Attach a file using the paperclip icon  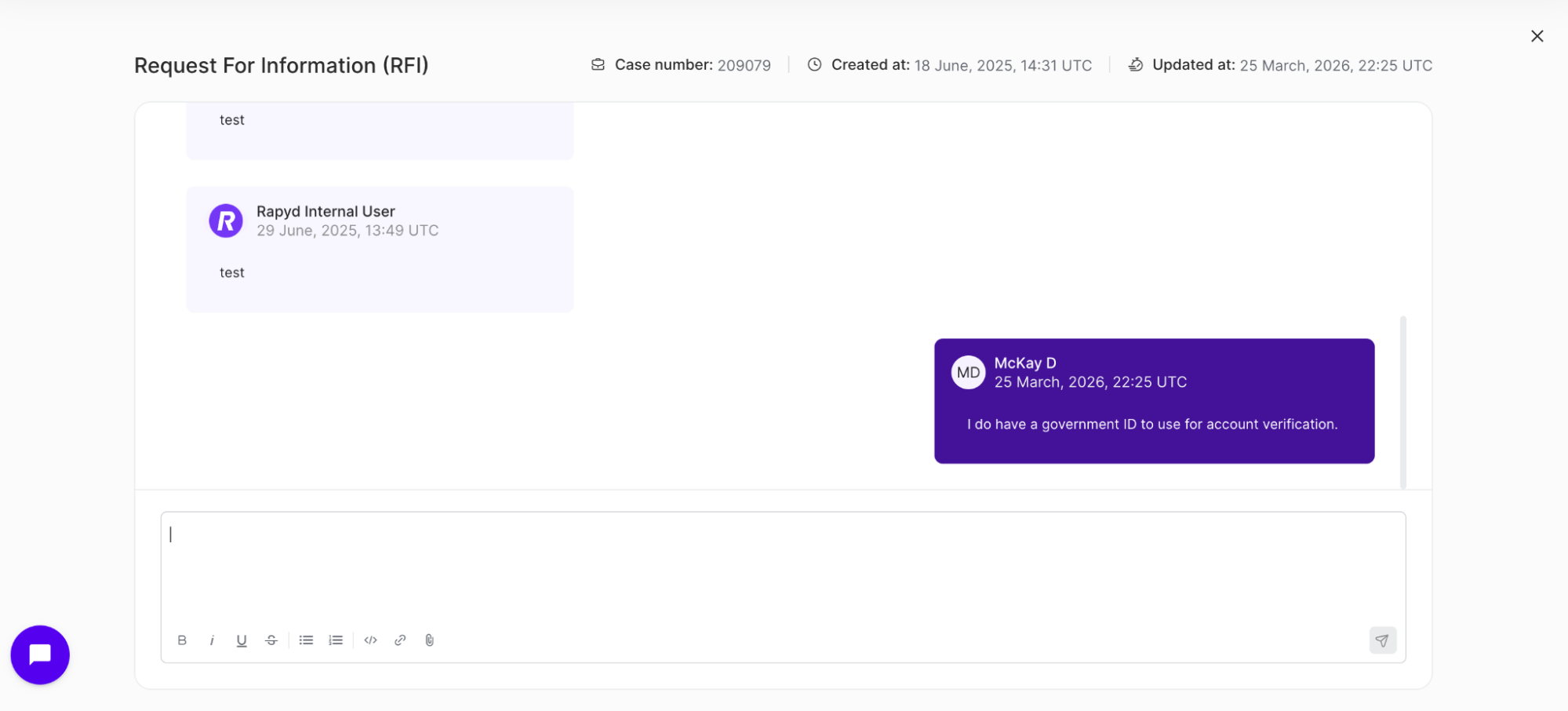click(429, 640)
